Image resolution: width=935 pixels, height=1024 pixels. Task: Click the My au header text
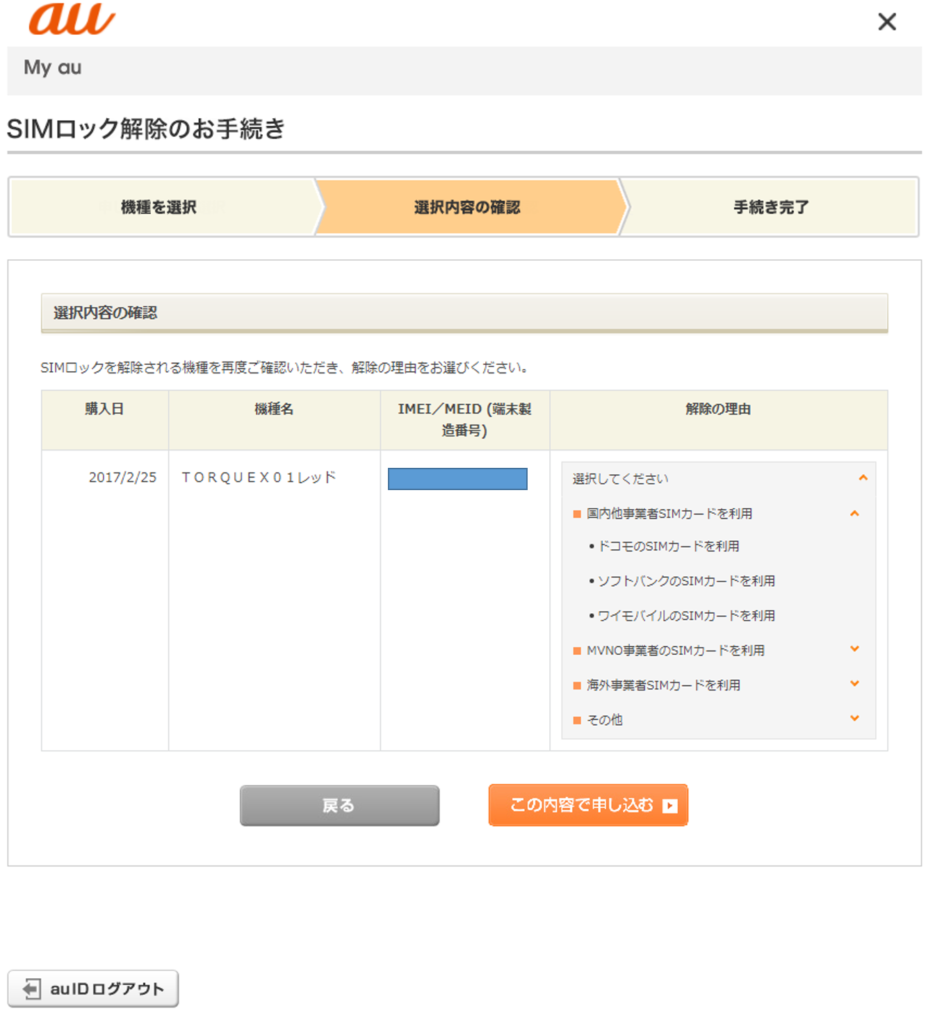click(53, 69)
